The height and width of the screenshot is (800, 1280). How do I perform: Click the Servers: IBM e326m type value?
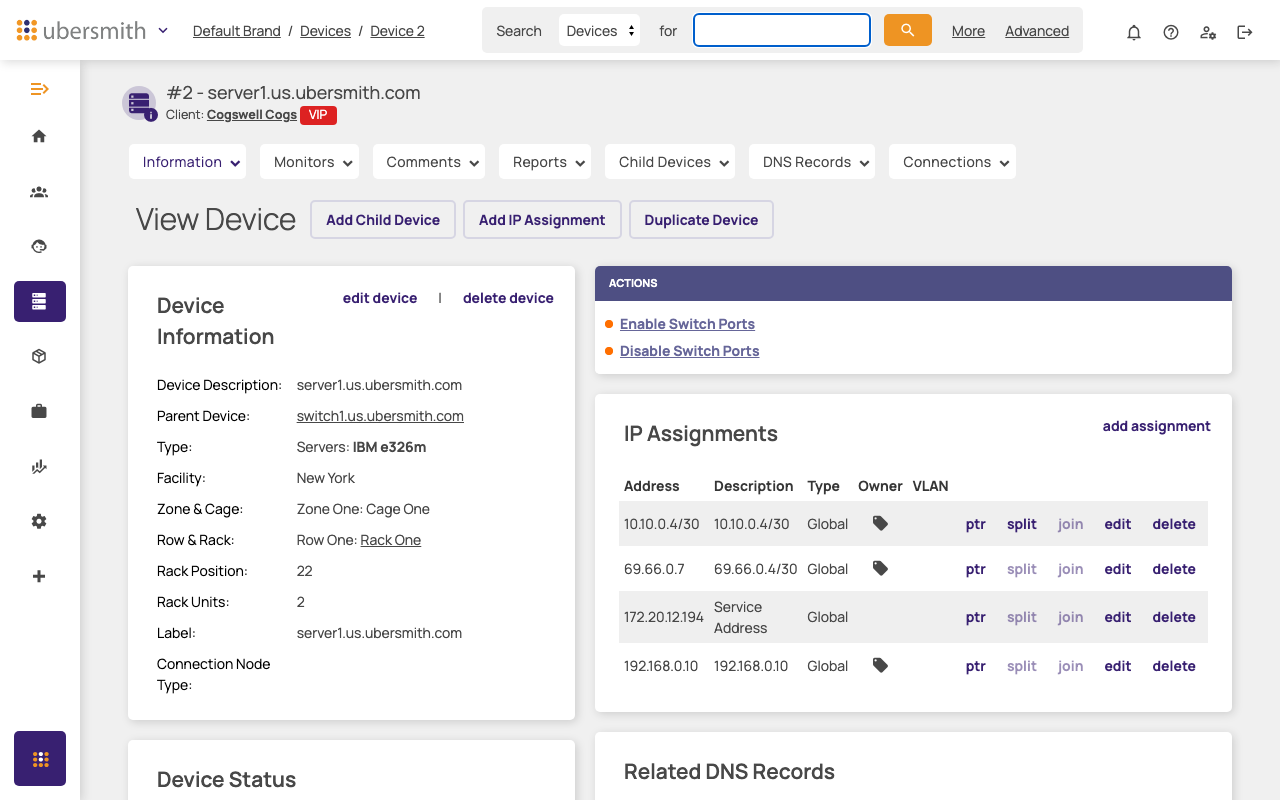362,447
